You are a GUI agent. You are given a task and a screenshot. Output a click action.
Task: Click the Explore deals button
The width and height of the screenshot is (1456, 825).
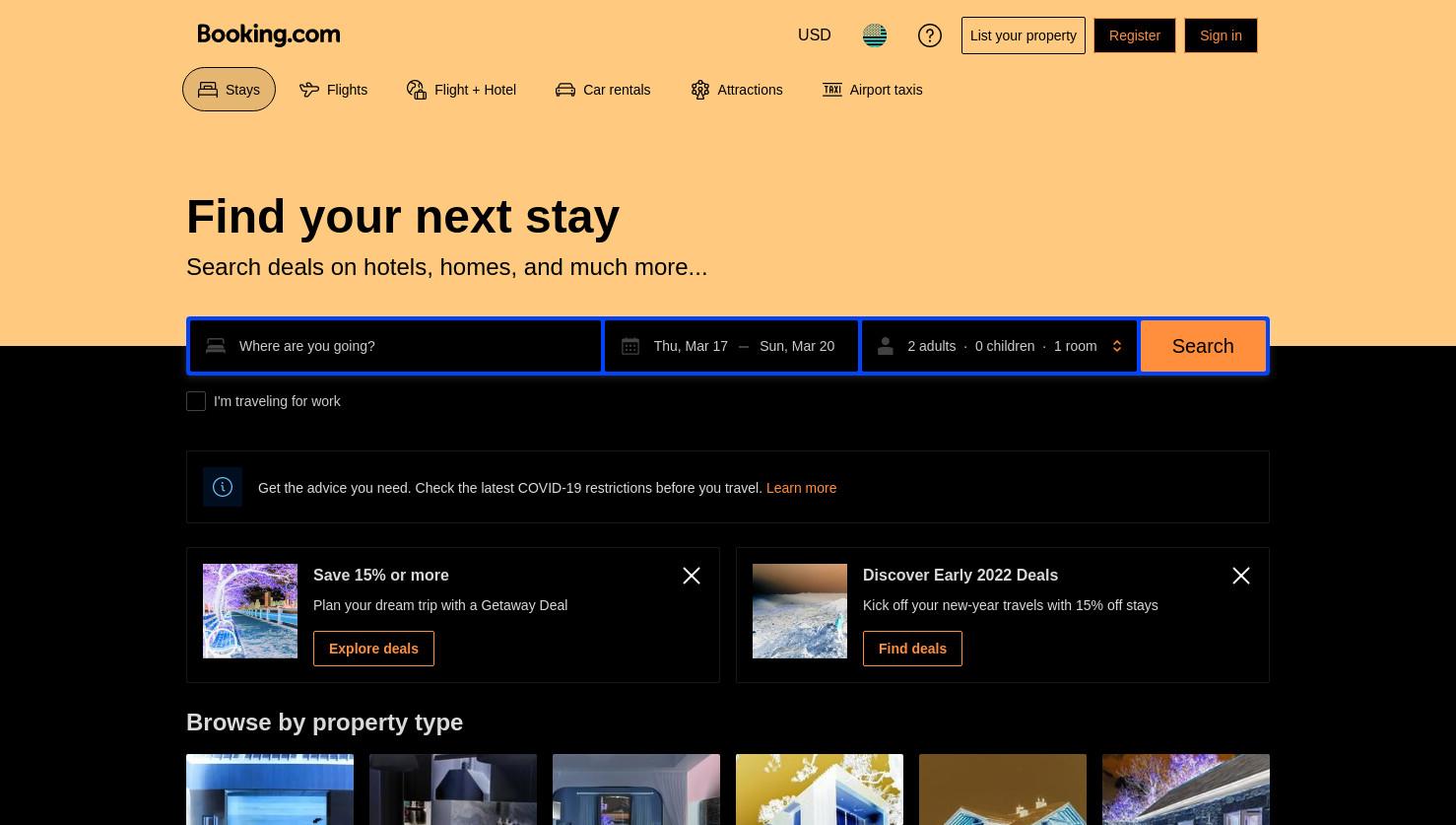(x=373, y=649)
